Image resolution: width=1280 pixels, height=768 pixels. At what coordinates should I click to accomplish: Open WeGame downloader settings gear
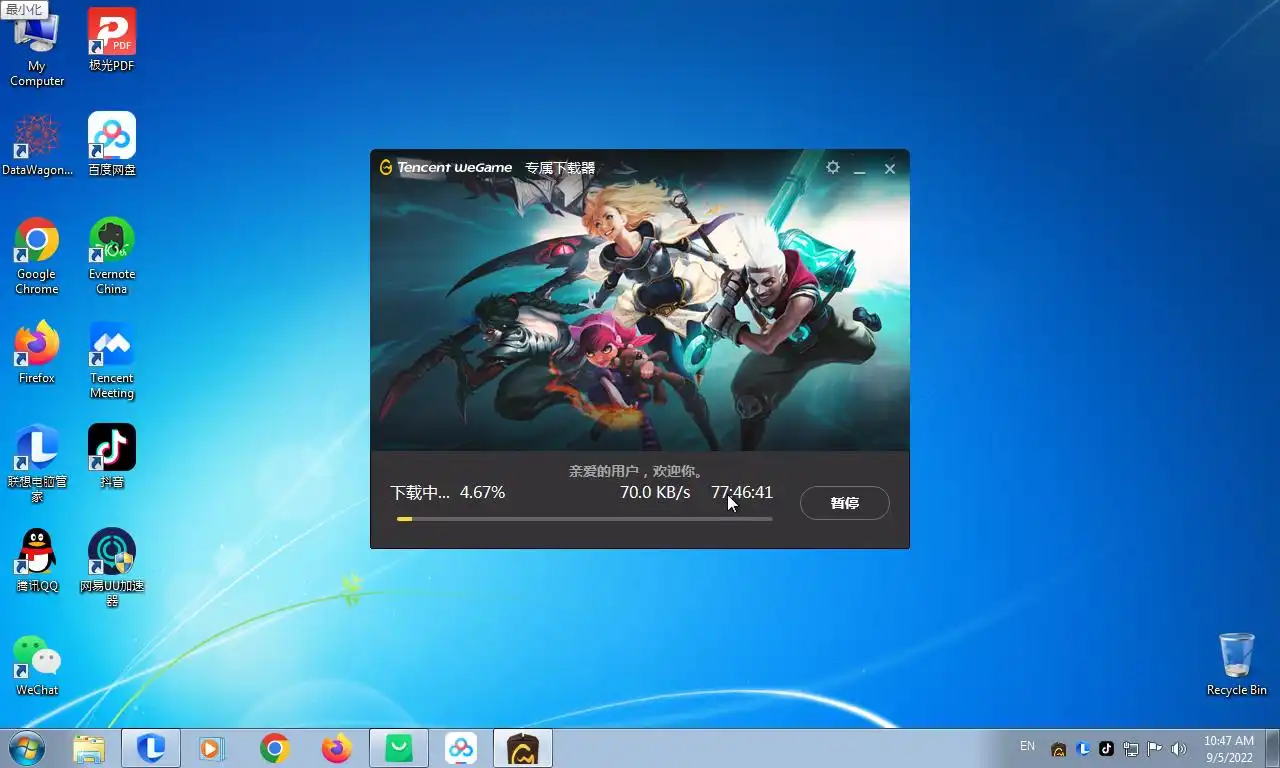click(833, 167)
